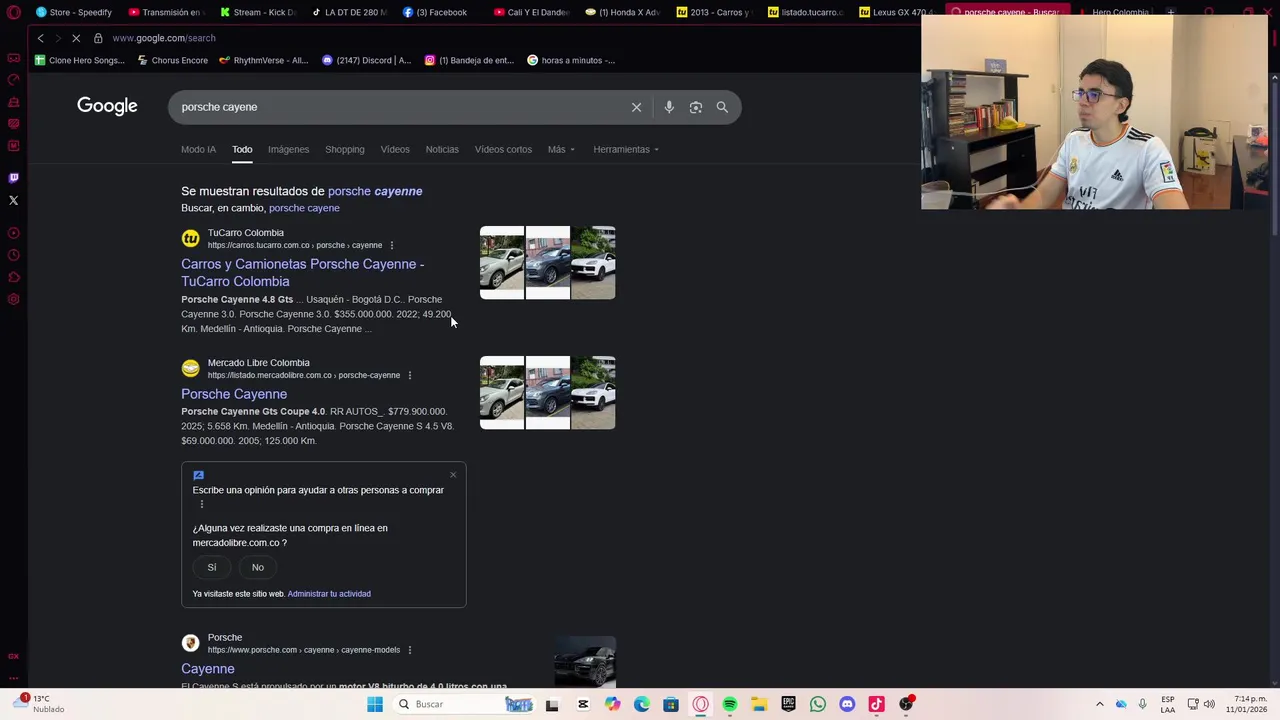Open Clone Hero Songs bookmark
This screenshot has height=720, width=1280.
tap(80, 60)
